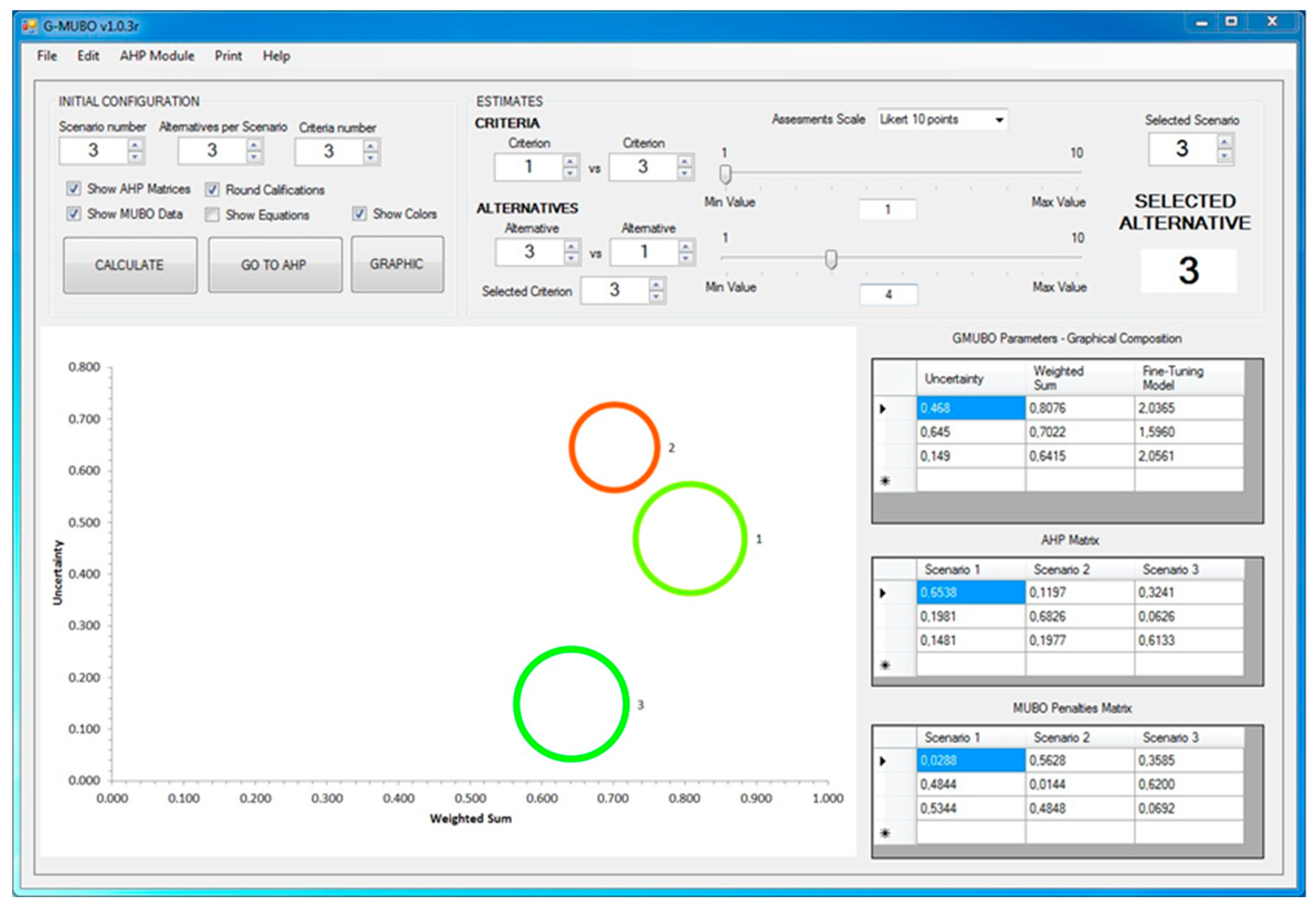The height and width of the screenshot is (909, 1316).
Task: Open the Assessments Scale dropdown
Action: click(x=999, y=120)
